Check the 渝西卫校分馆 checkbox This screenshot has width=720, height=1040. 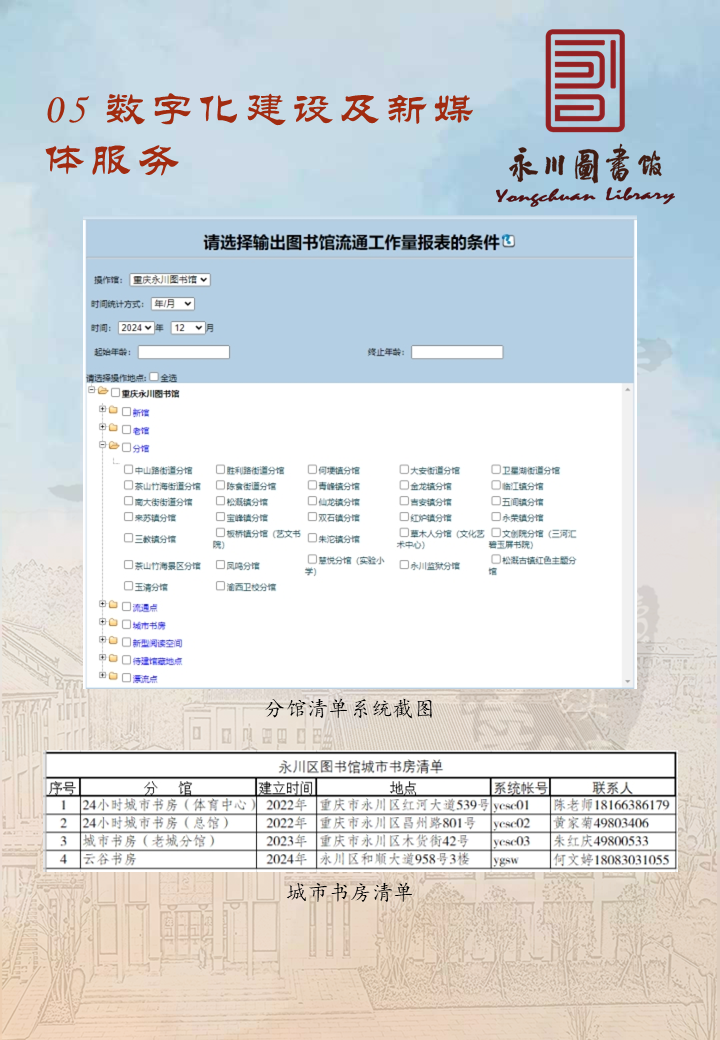[220, 586]
